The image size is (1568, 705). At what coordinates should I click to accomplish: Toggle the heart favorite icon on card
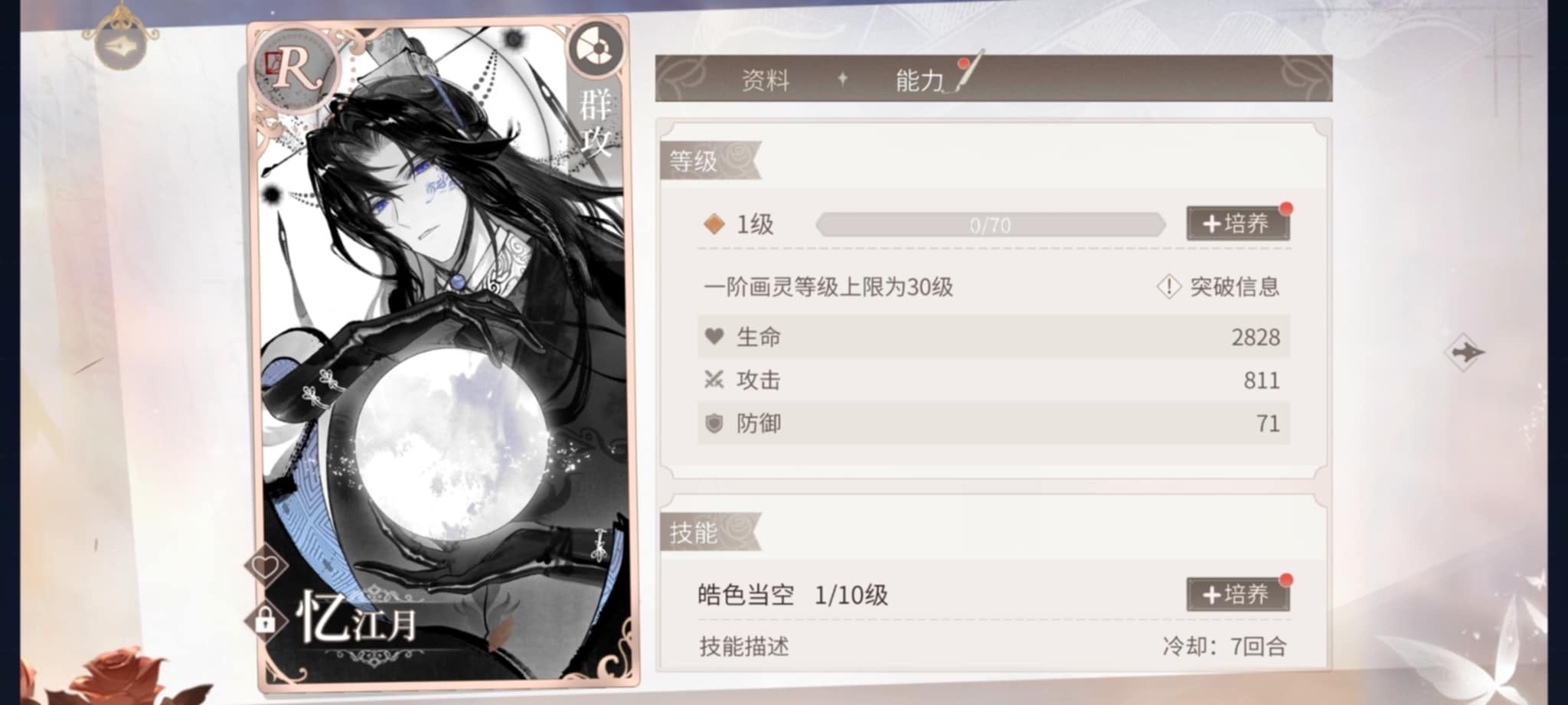pyautogui.click(x=266, y=566)
